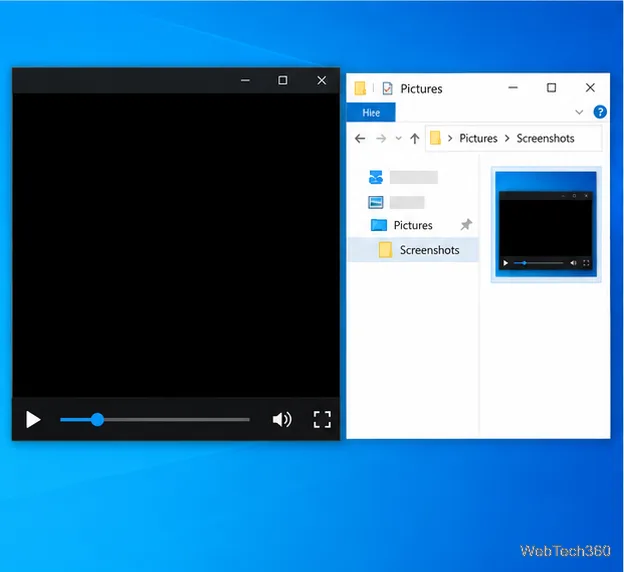Image resolution: width=624 pixels, height=572 pixels.
Task: Click the picture-frame icon in the navigation pane
Action: coord(376,202)
